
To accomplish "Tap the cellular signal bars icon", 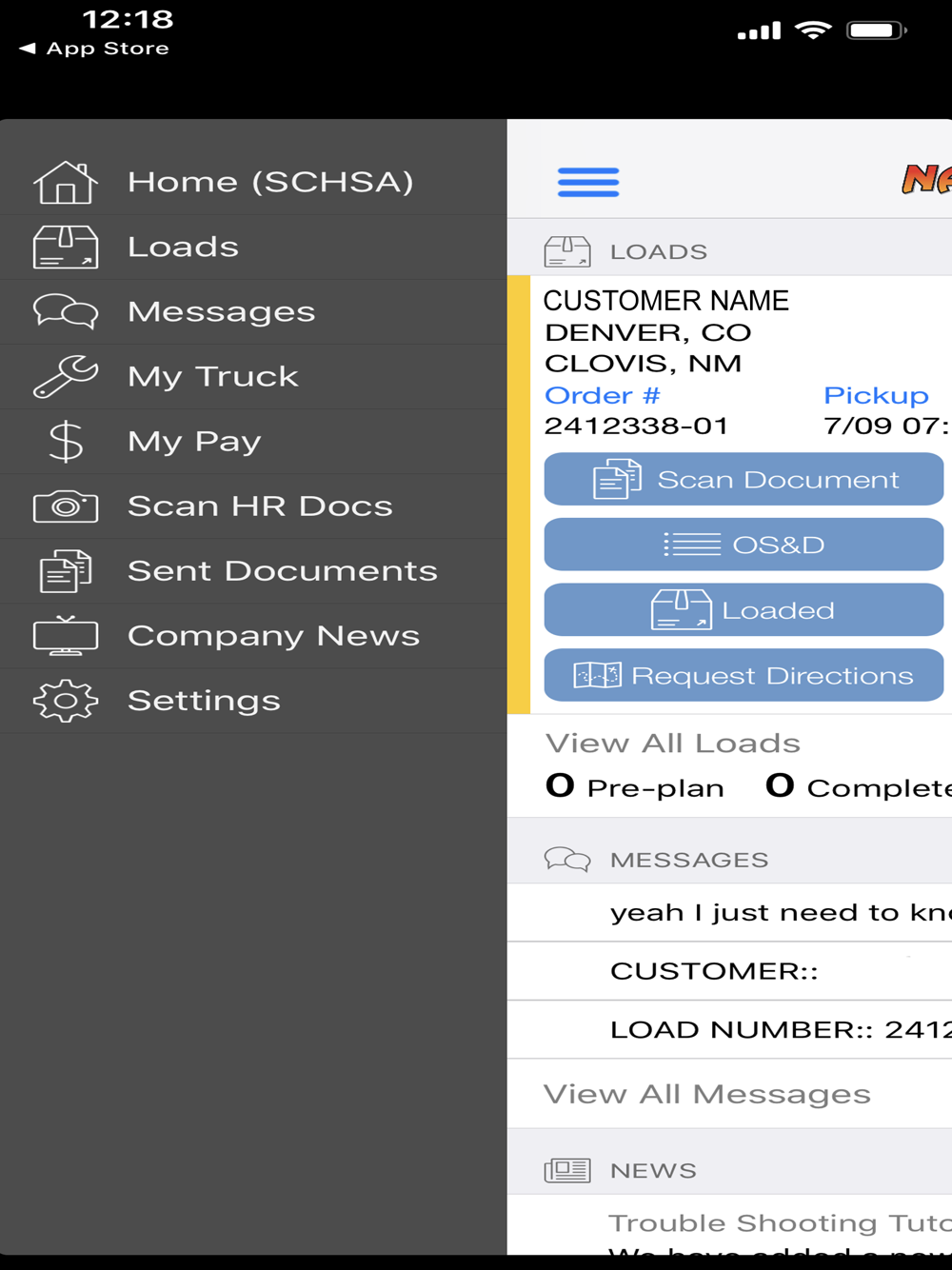I will (759, 31).
